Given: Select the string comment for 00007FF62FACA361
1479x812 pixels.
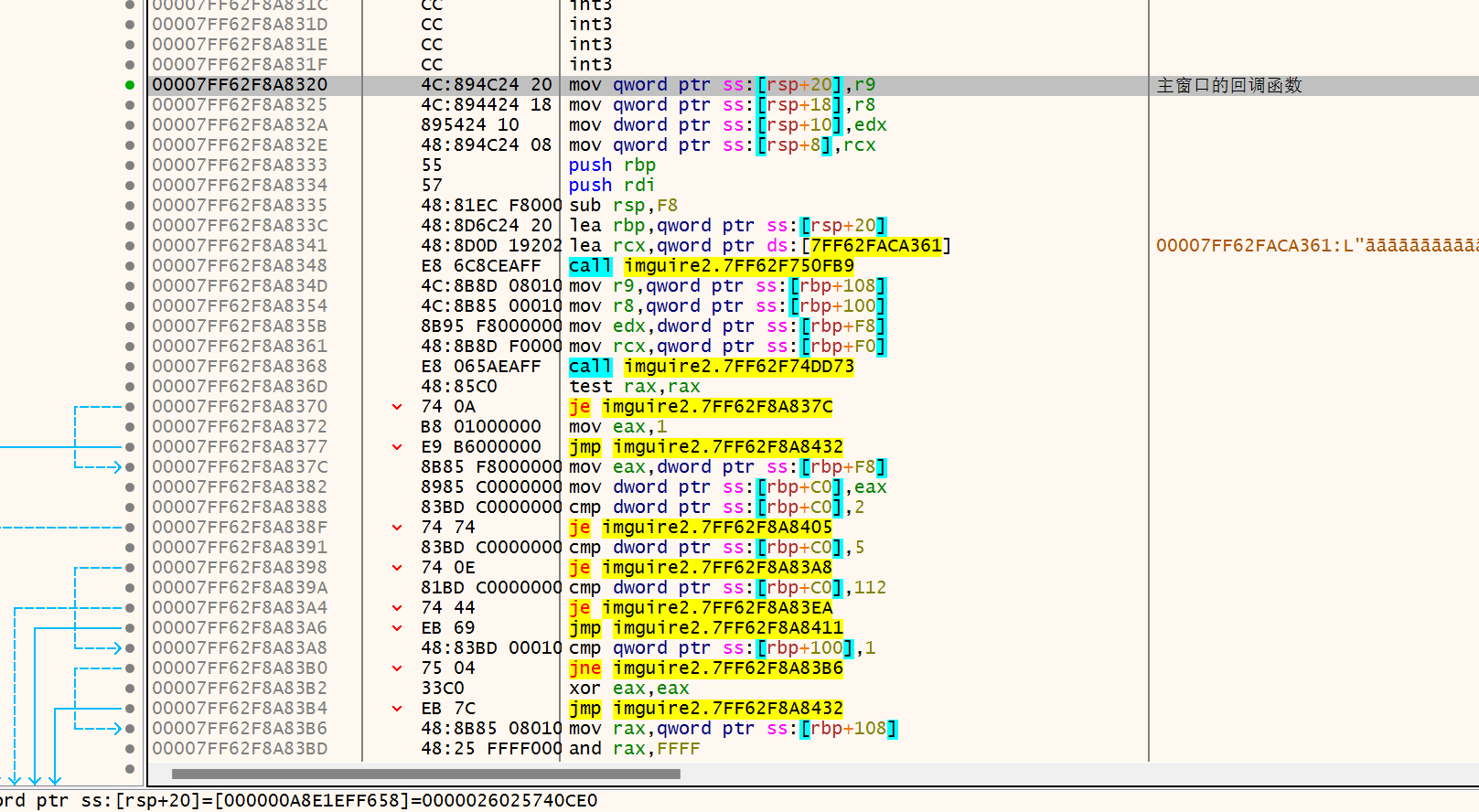Looking at the screenshot, I should pos(1315,246).
